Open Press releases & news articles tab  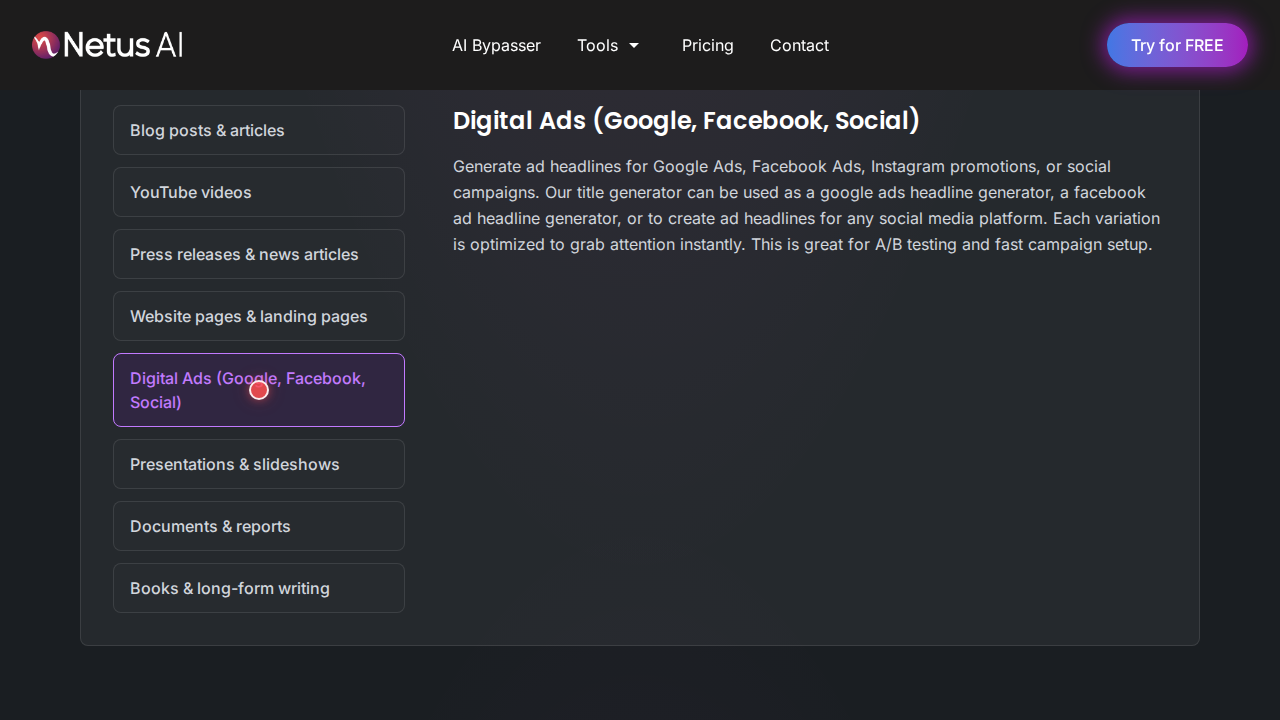(259, 254)
